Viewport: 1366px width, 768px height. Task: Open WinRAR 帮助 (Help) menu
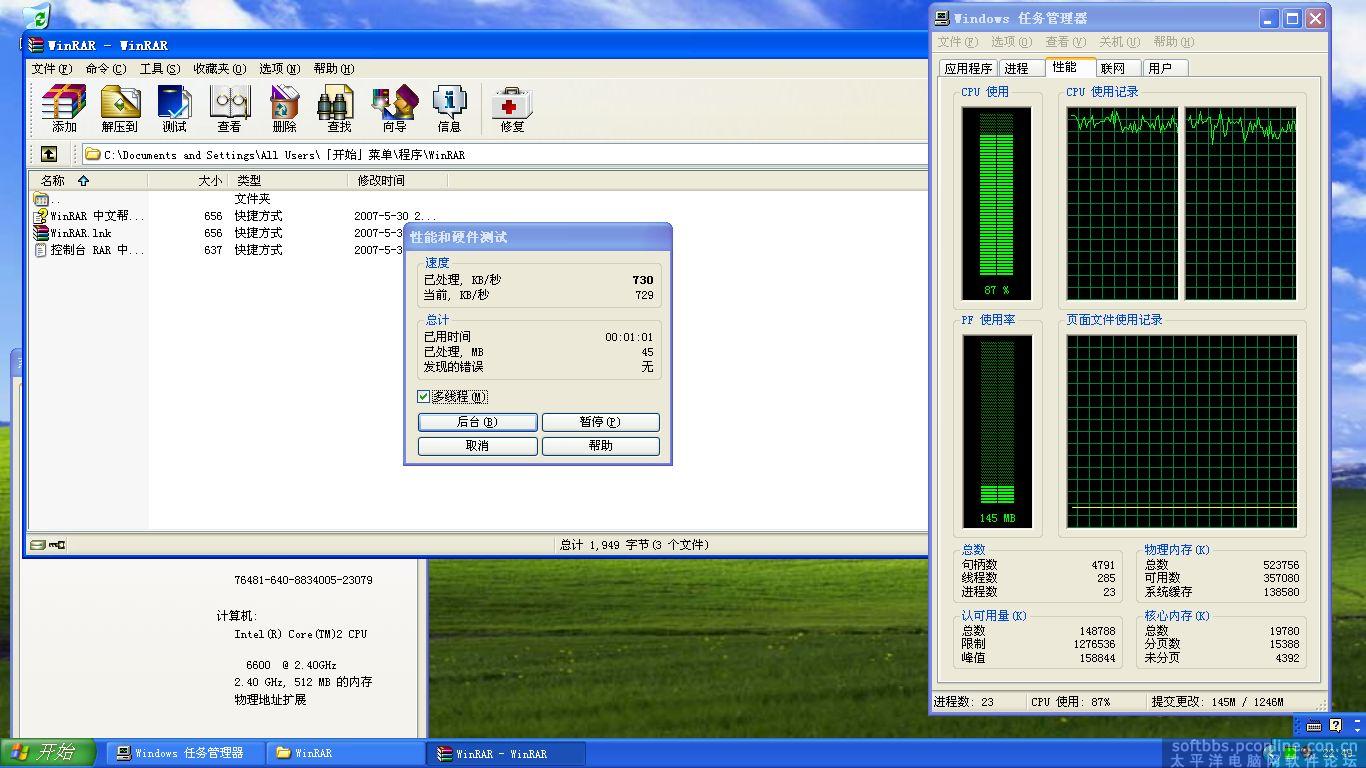[334, 69]
